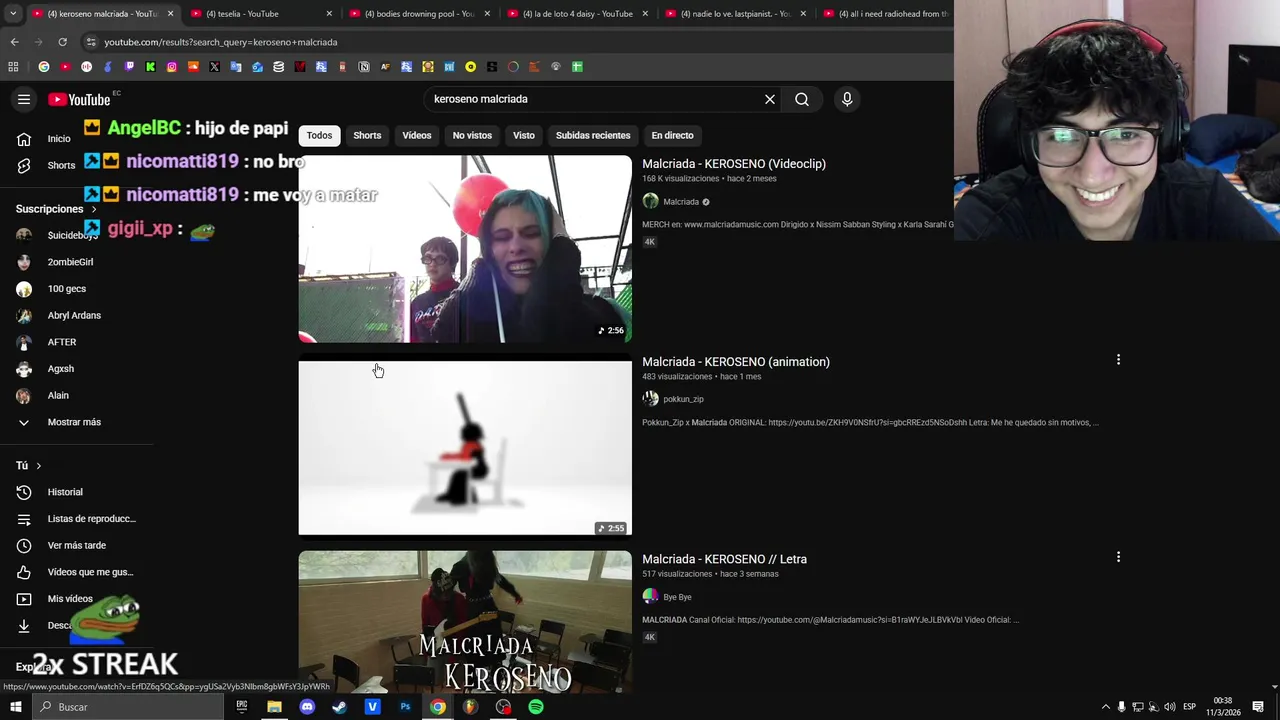Open the tab search dropdown arrow
This screenshot has width=1280, height=720.
point(13,14)
